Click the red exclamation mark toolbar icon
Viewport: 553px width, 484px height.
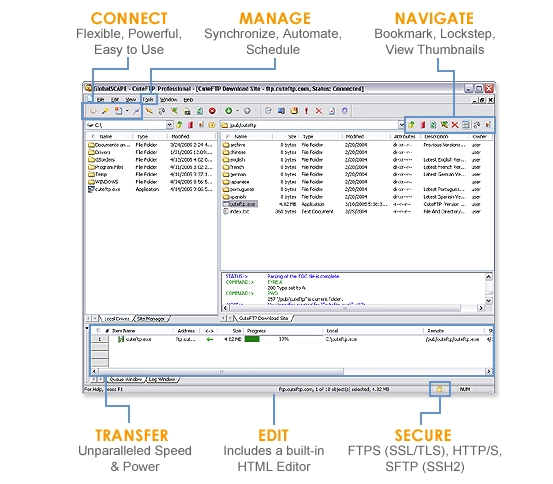306,111
